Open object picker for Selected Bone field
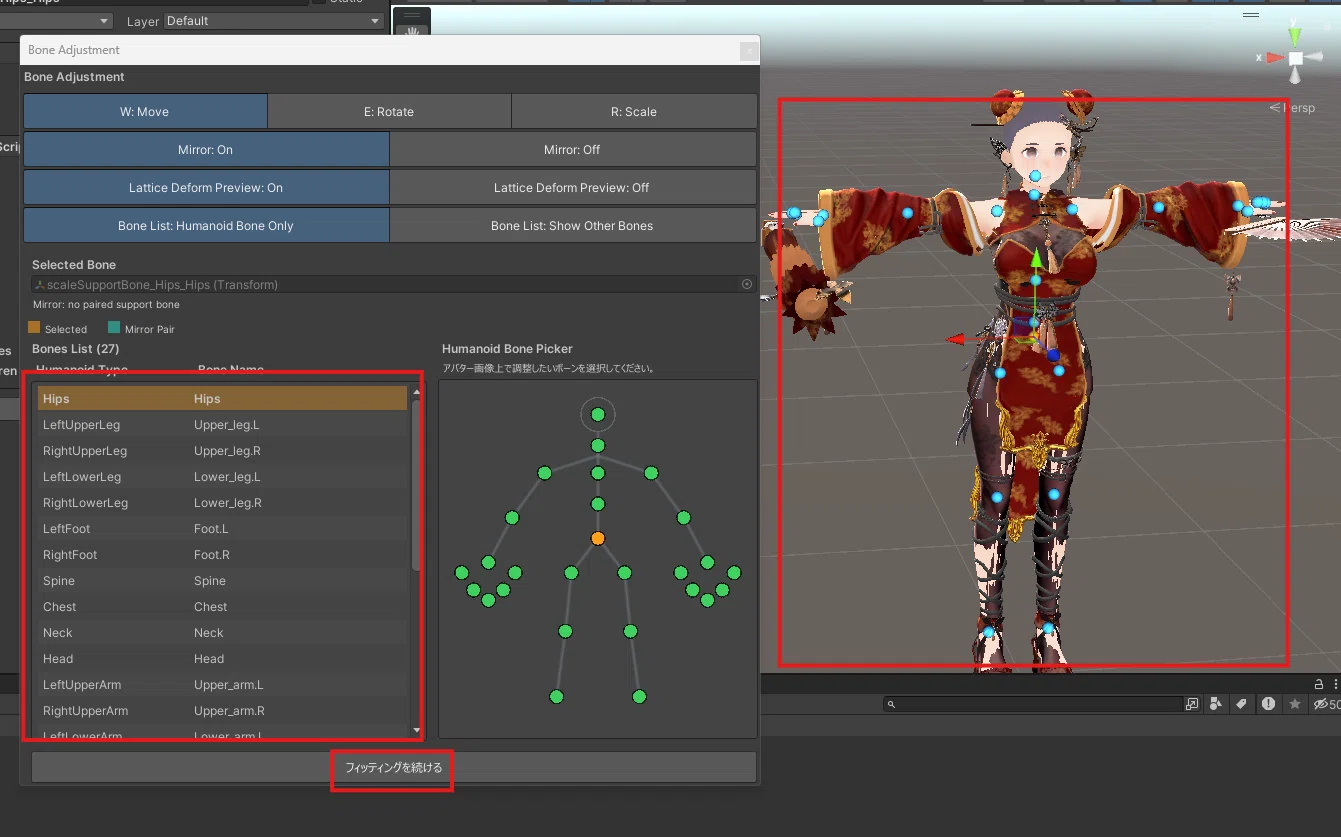The image size is (1341, 837). [x=747, y=284]
